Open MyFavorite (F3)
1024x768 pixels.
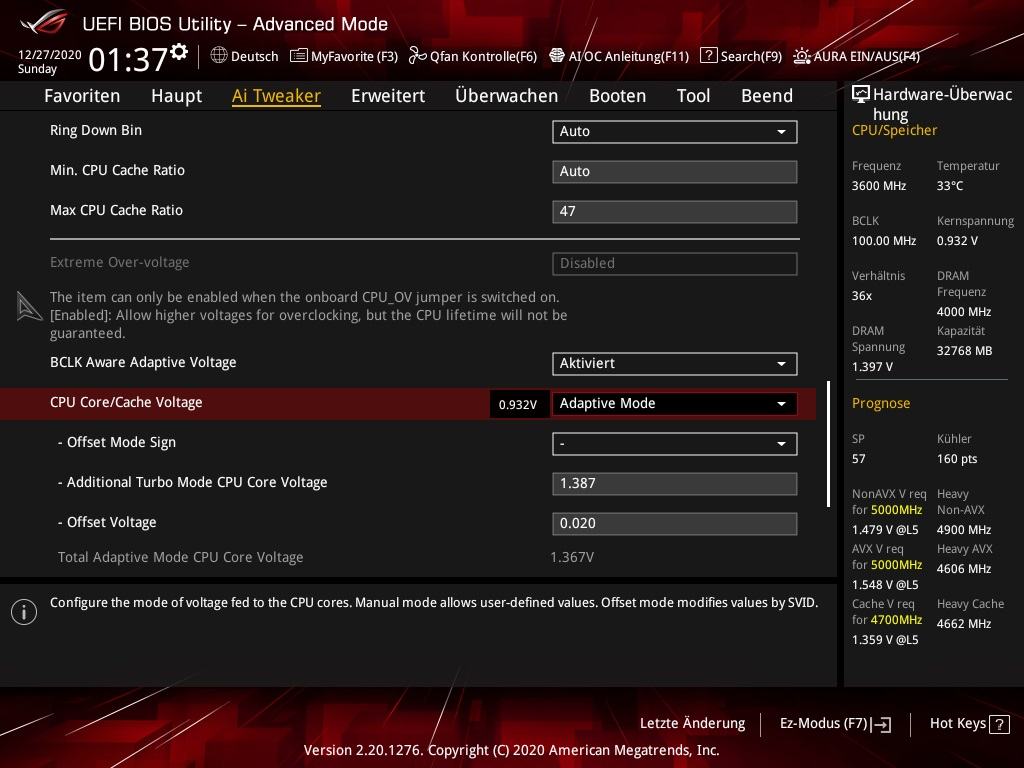(344, 56)
